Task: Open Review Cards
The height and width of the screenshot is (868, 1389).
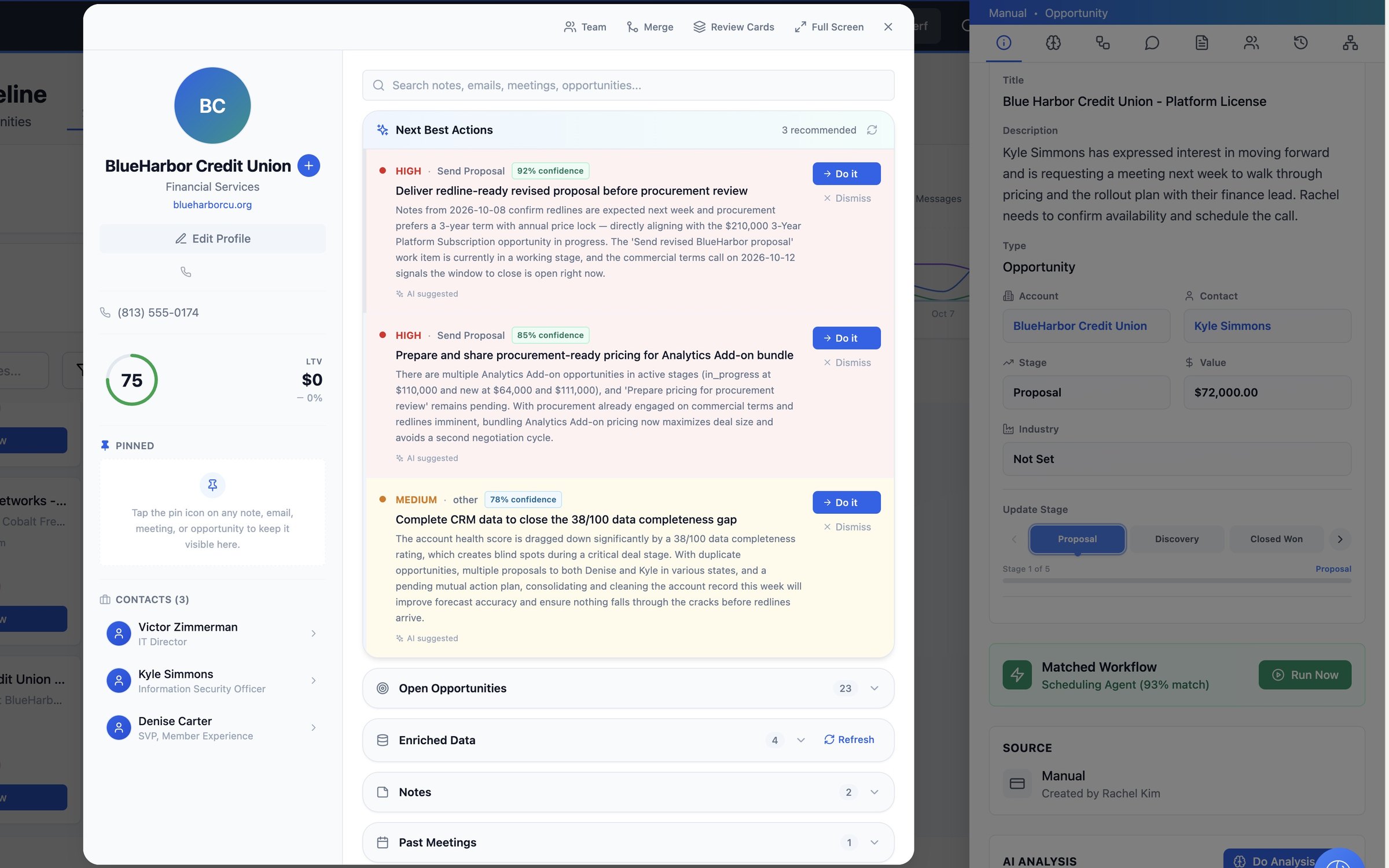Action: 733,27
